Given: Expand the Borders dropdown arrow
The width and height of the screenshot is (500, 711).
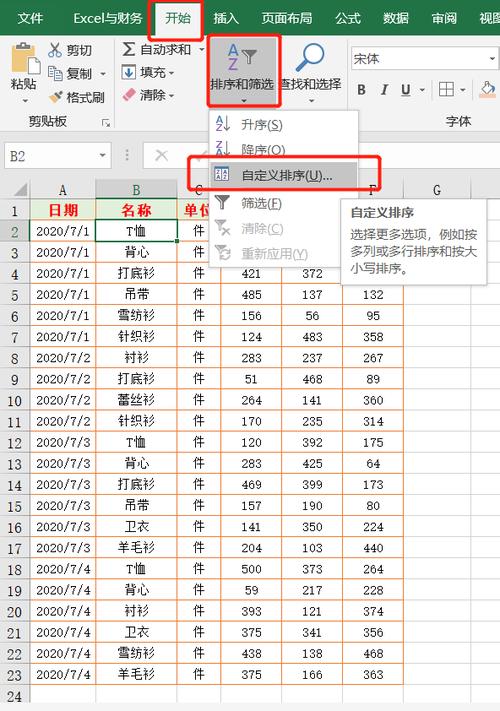Looking at the screenshot, I should tap(462, 90).
